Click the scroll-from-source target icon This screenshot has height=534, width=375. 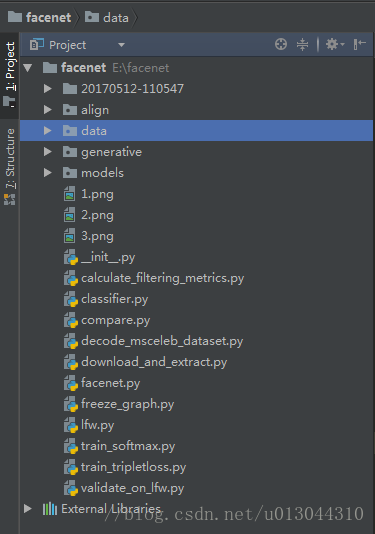(x=281, y=44)
